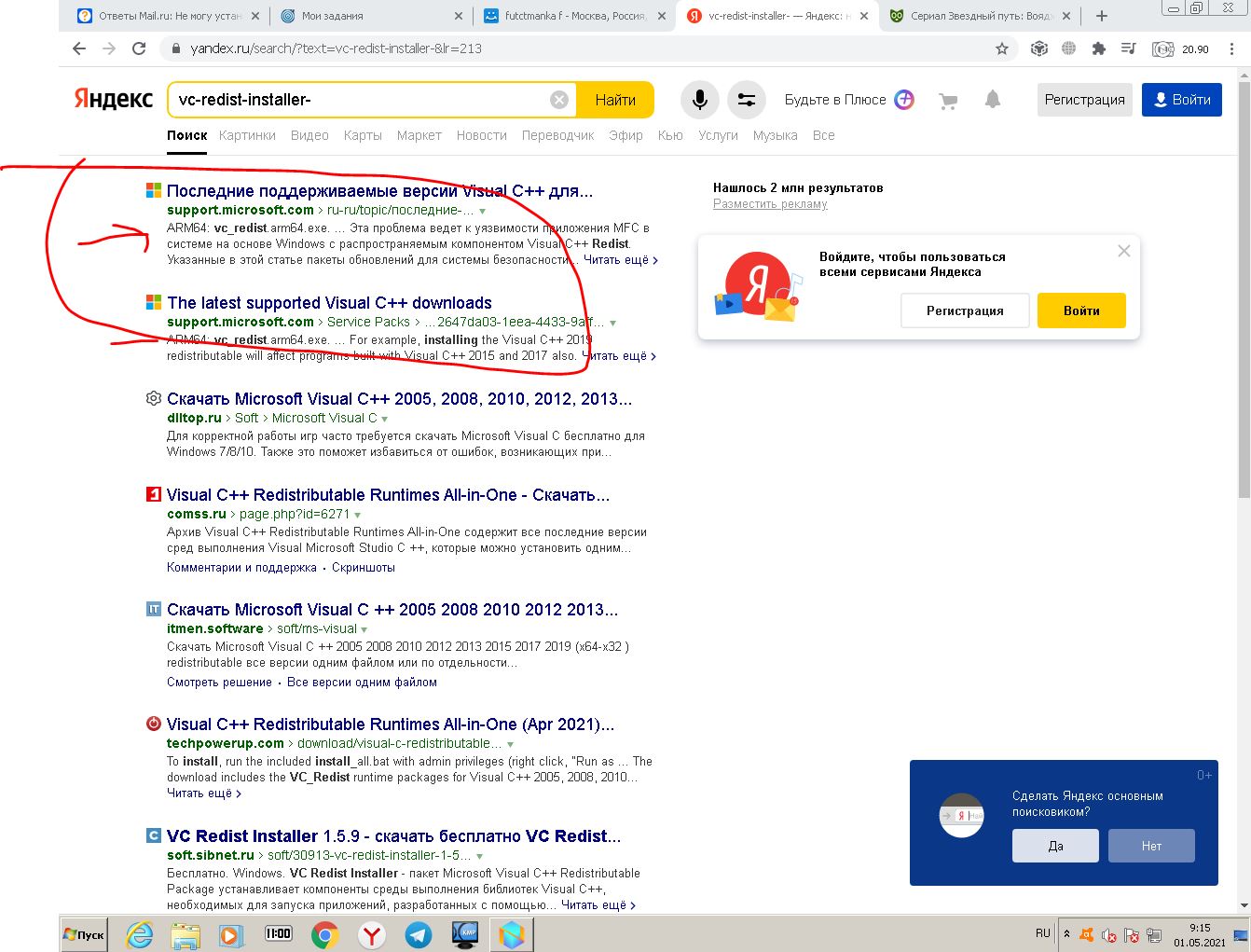
Task: Click the volume icon in system tray
Action: tap(1109, 935)
